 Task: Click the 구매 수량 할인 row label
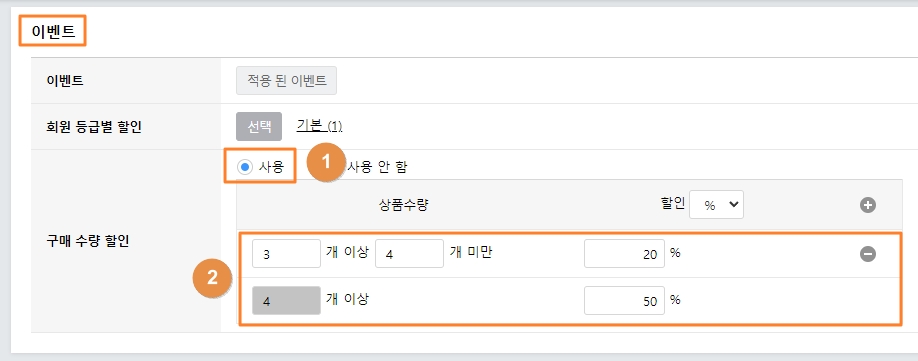(x=87, y=241)
